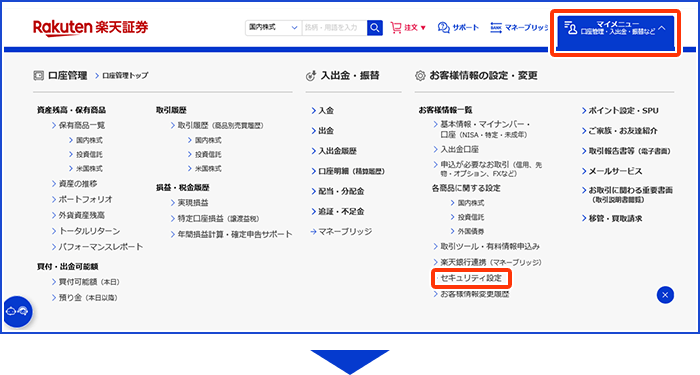Open 入出金履歴
700x375 pixels.
click(x=334, y=151)
